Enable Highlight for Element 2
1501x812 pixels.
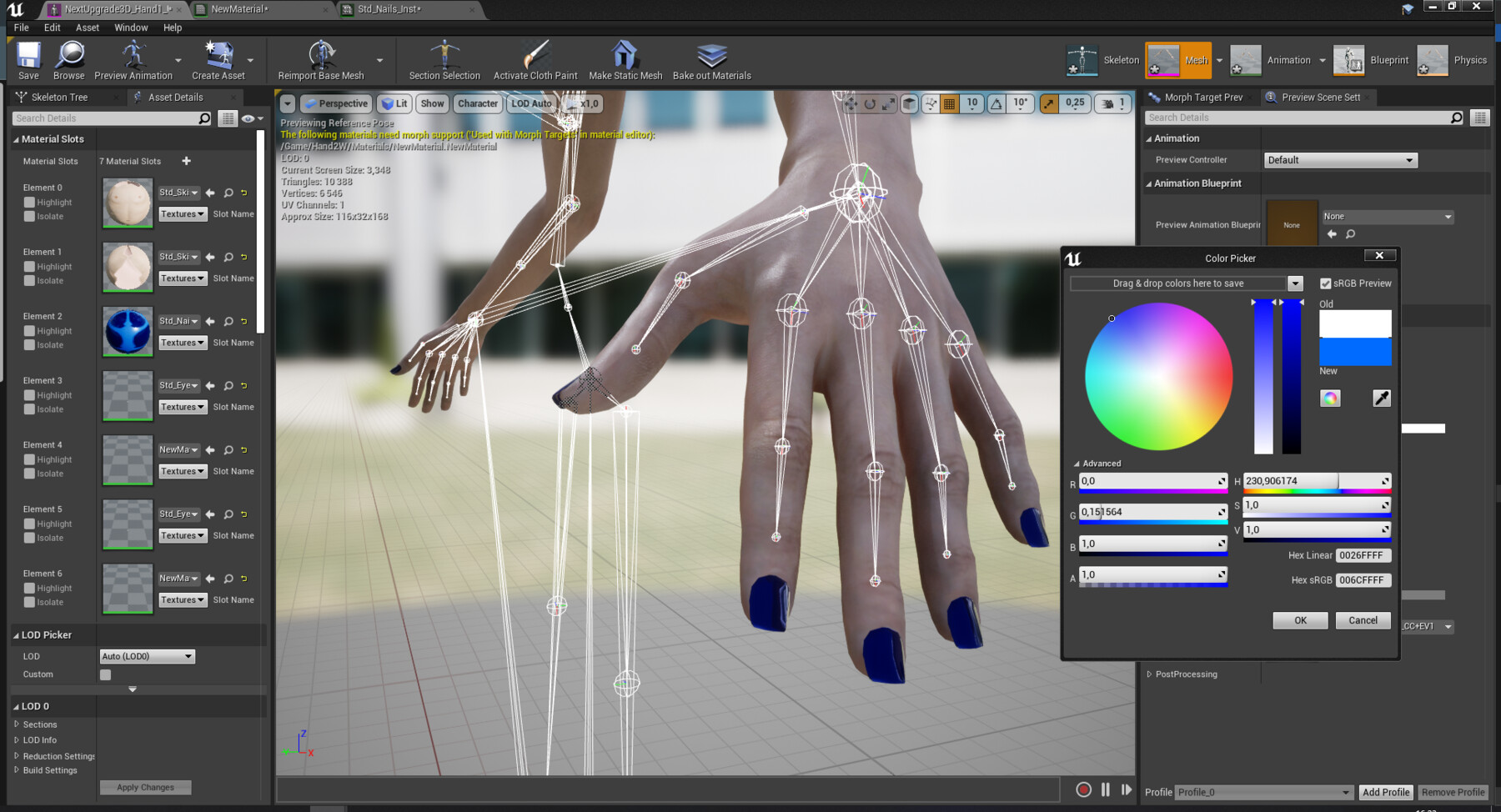pyautogui.click(x=31, y=330)
